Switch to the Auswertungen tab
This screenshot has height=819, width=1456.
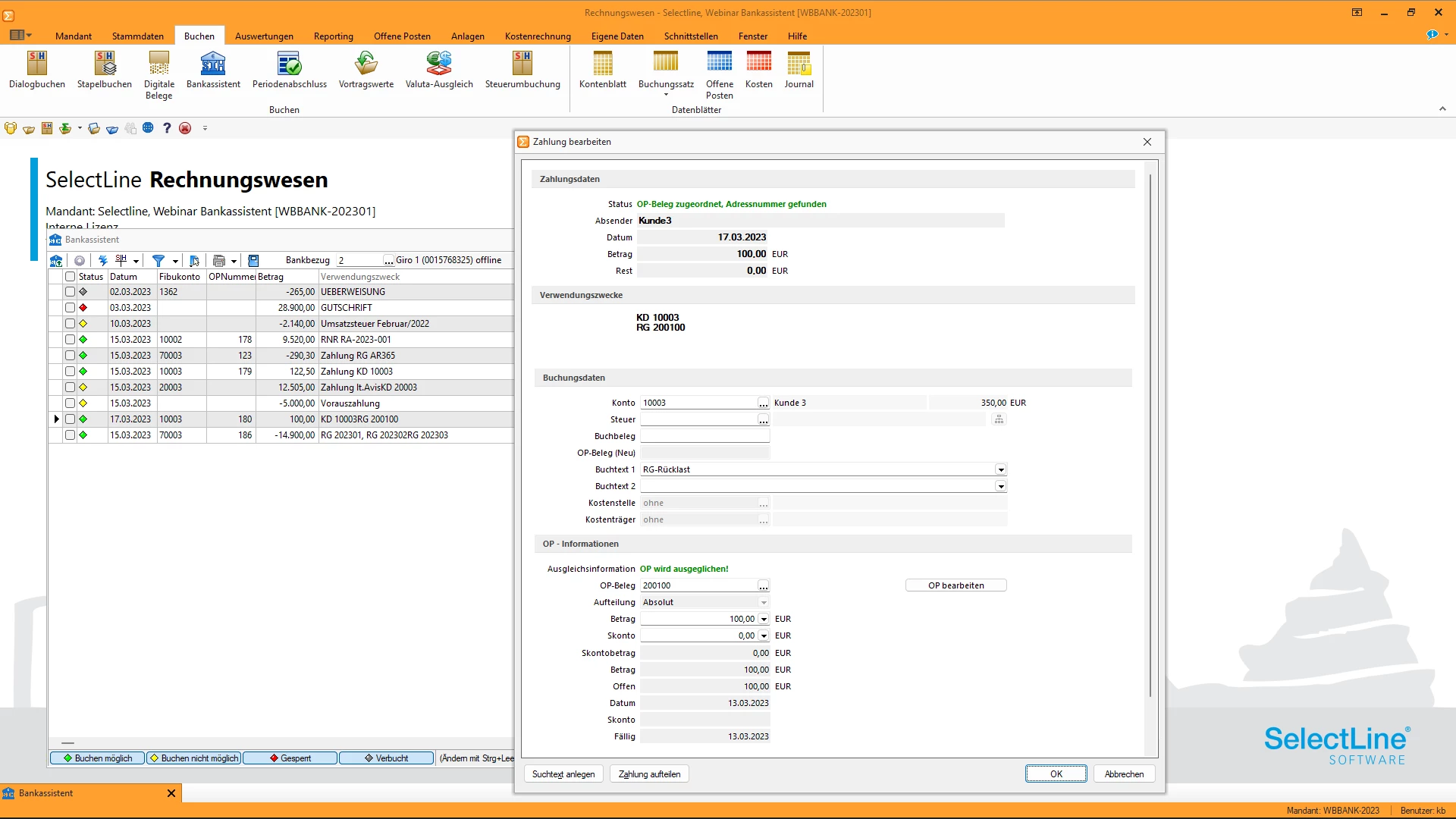264,36
